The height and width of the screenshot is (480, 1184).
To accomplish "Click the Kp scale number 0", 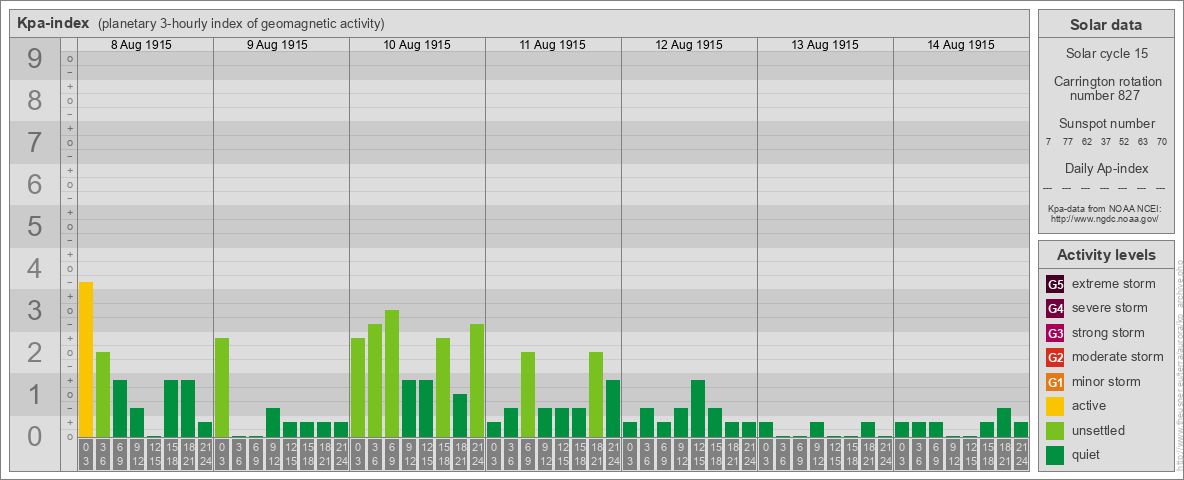I will (x=34, y=436).
